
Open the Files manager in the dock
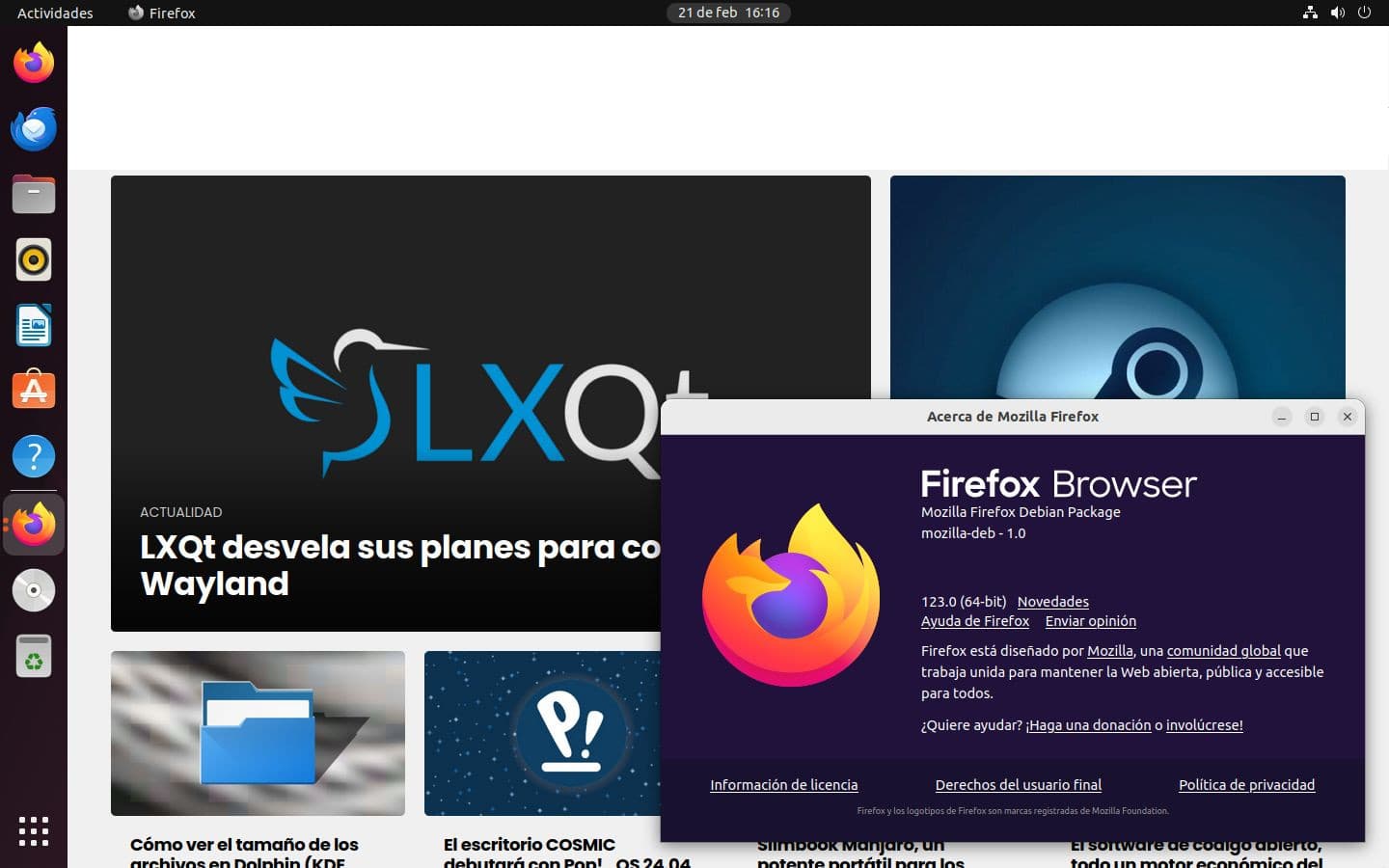click(34, 194)
